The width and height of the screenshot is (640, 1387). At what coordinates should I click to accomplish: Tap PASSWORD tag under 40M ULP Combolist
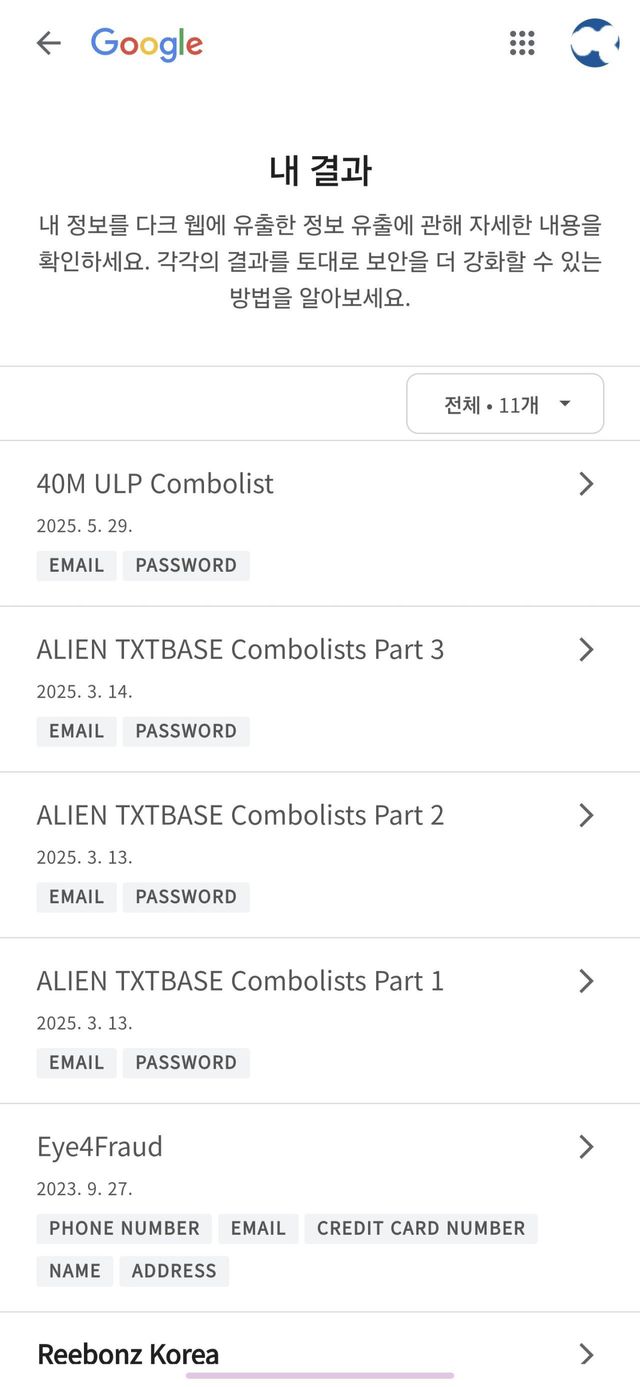[x=186, y=565]
